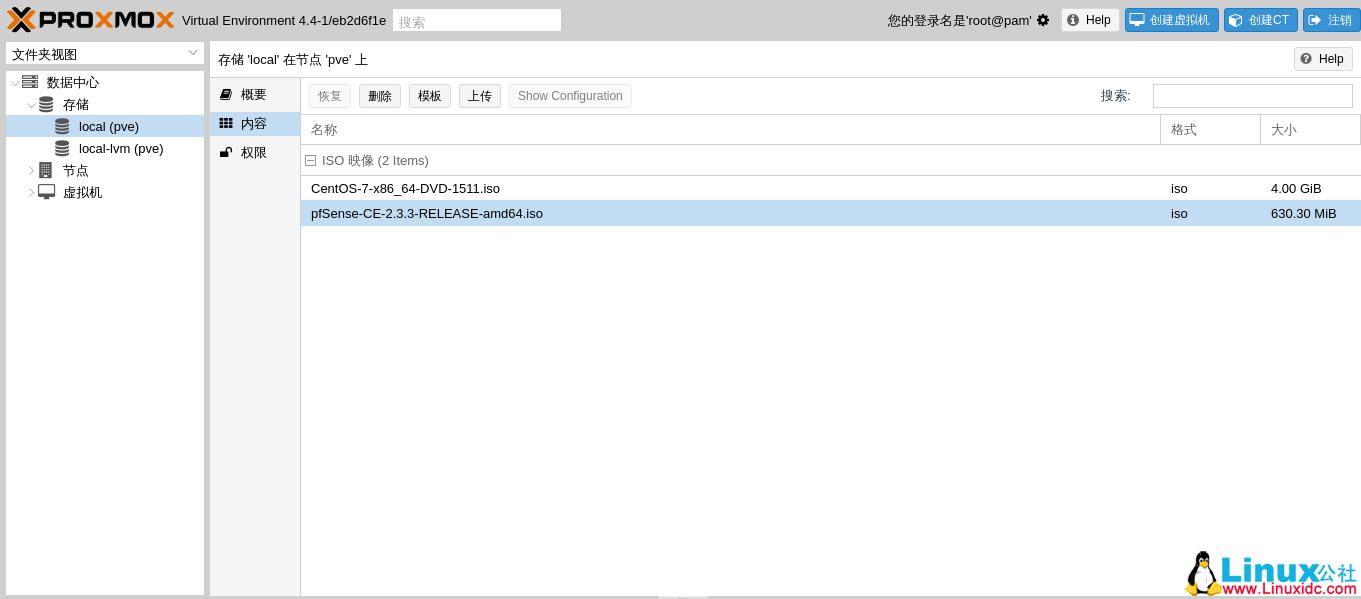The image size is (1361, 599).
Task: Collapse the ISO 映像 (2 Items) group
Action: 310,160
